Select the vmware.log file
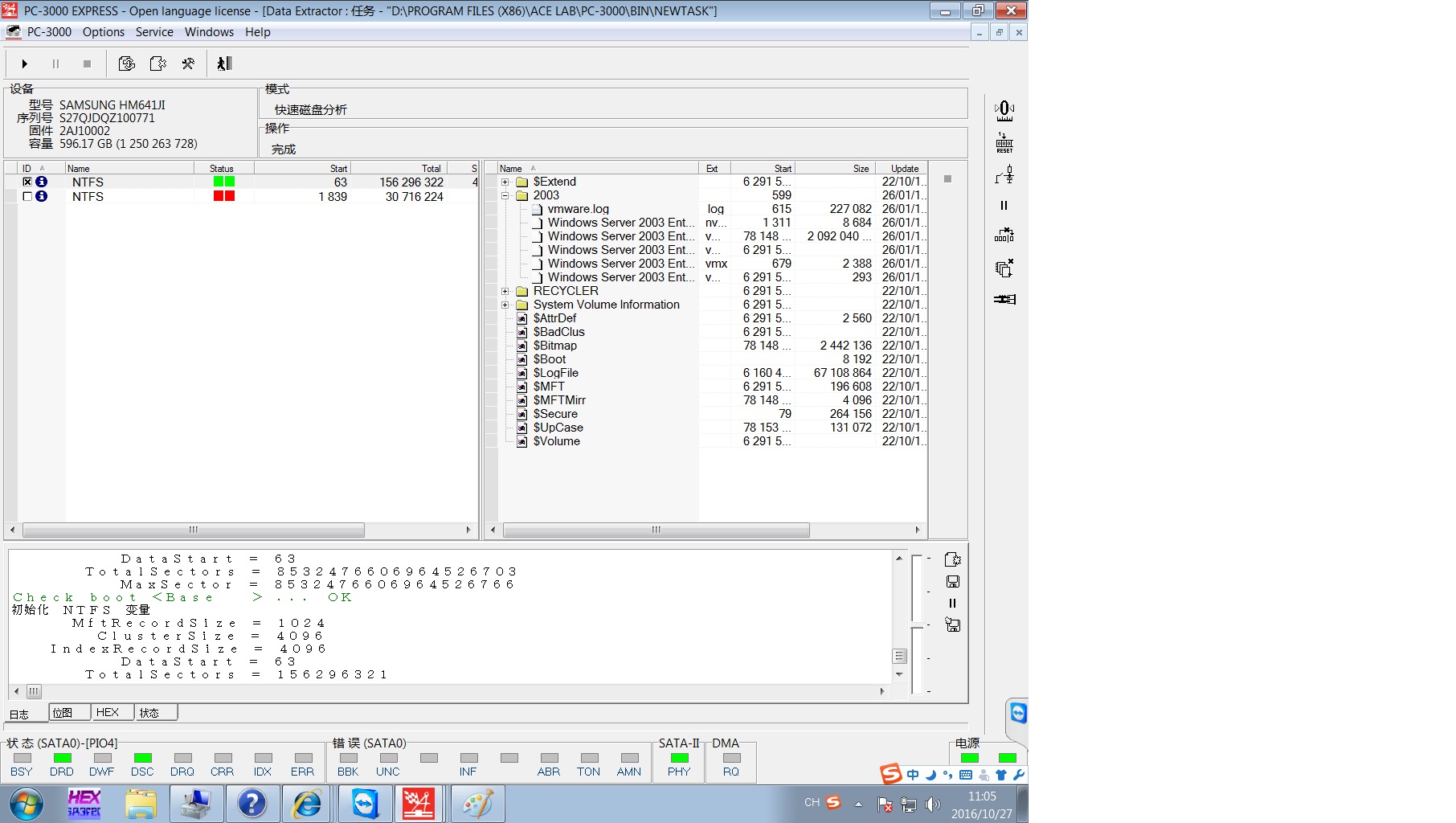Screen dimensions: 1456x823 pyautogui.click(x=579, y=209)
